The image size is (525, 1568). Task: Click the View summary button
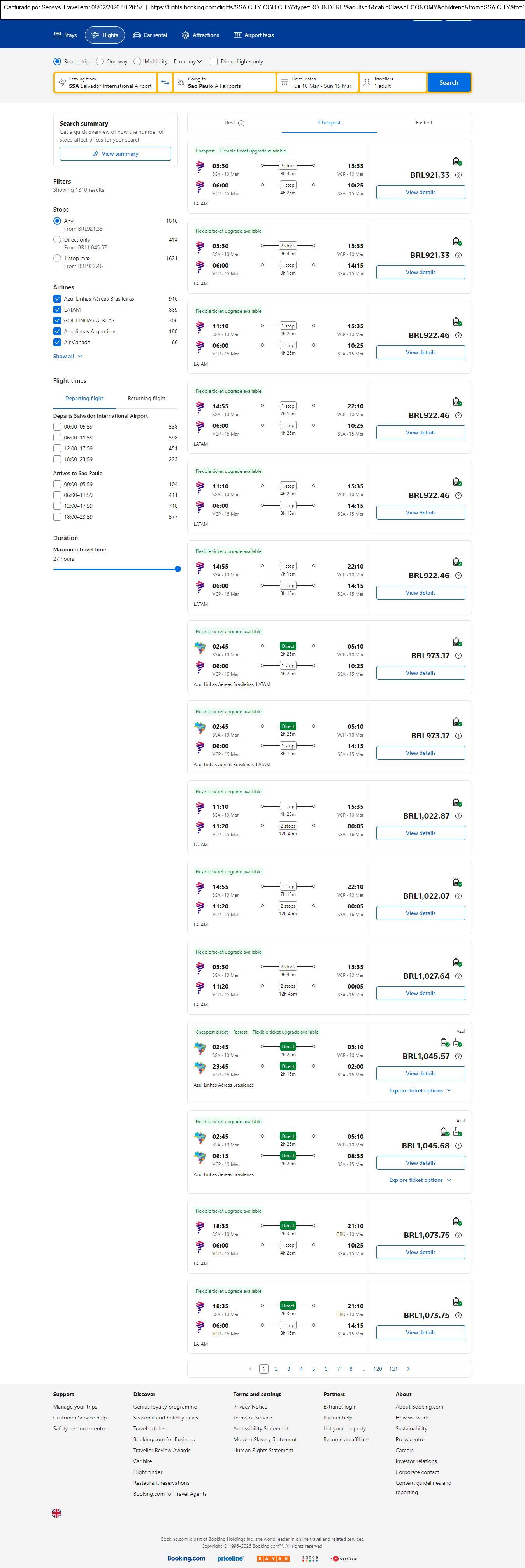115,154
